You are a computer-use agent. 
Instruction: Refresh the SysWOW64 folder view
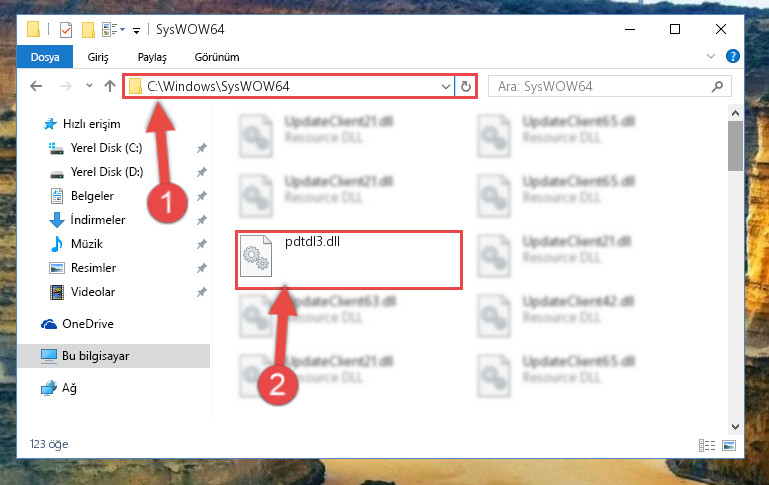click(465, 87)
